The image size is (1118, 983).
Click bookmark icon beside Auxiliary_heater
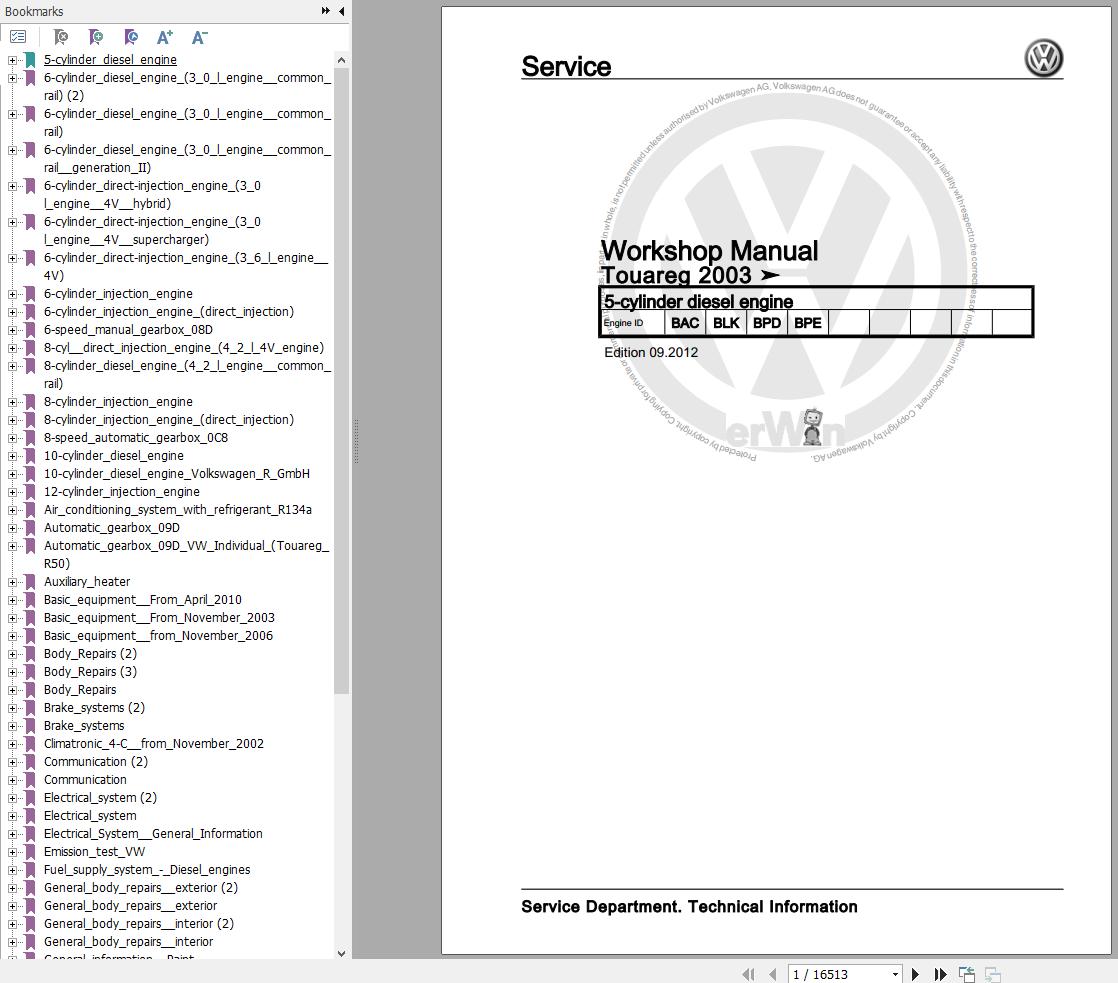(30, 582)
